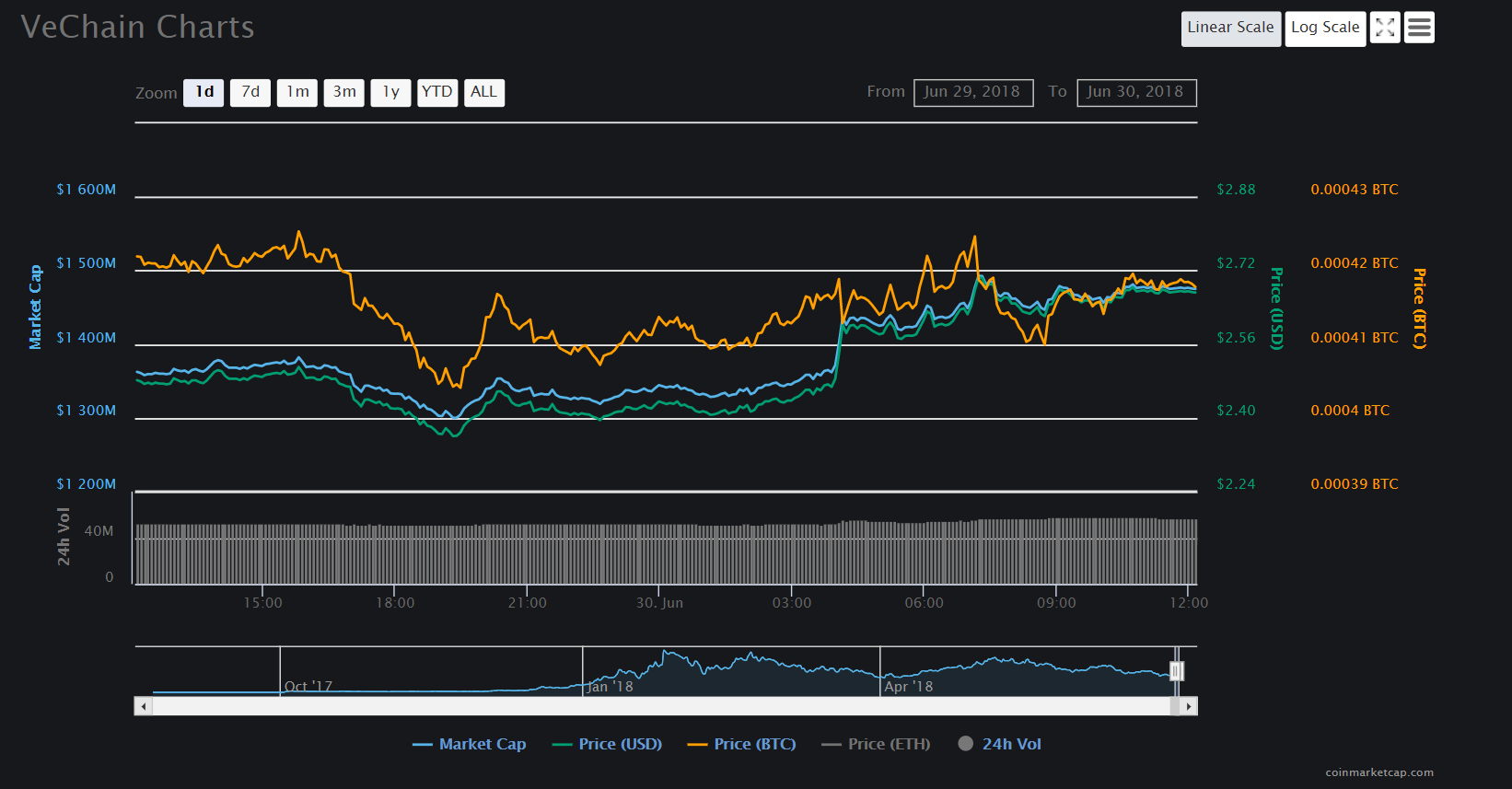Click the 18:00 time axis label
This screenshot has width=1512, height=789.
[395, 603]
